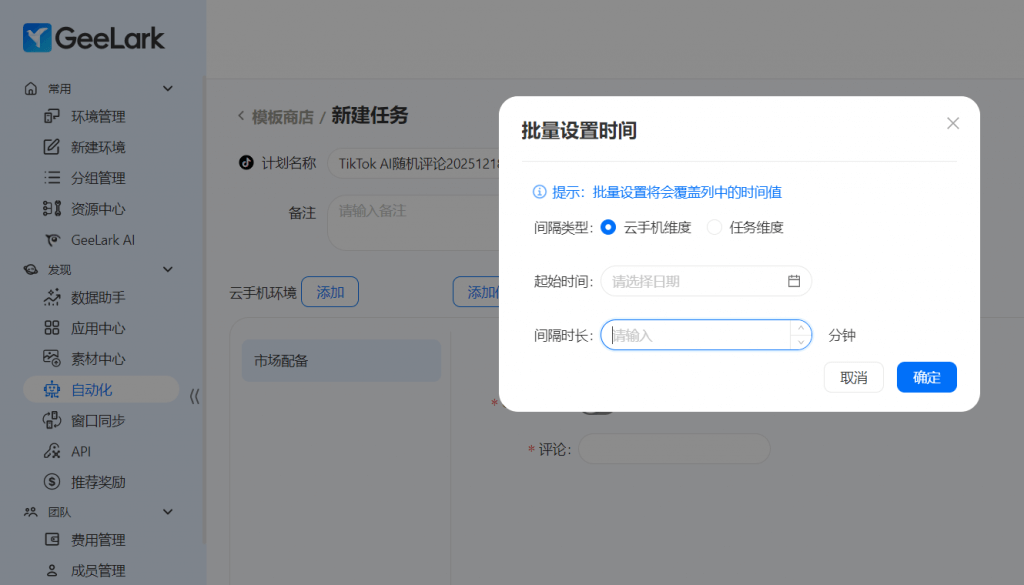Select the 任务维度 radio option
1024x585 pixels.
pyautogui.click(x=714, y=227)
